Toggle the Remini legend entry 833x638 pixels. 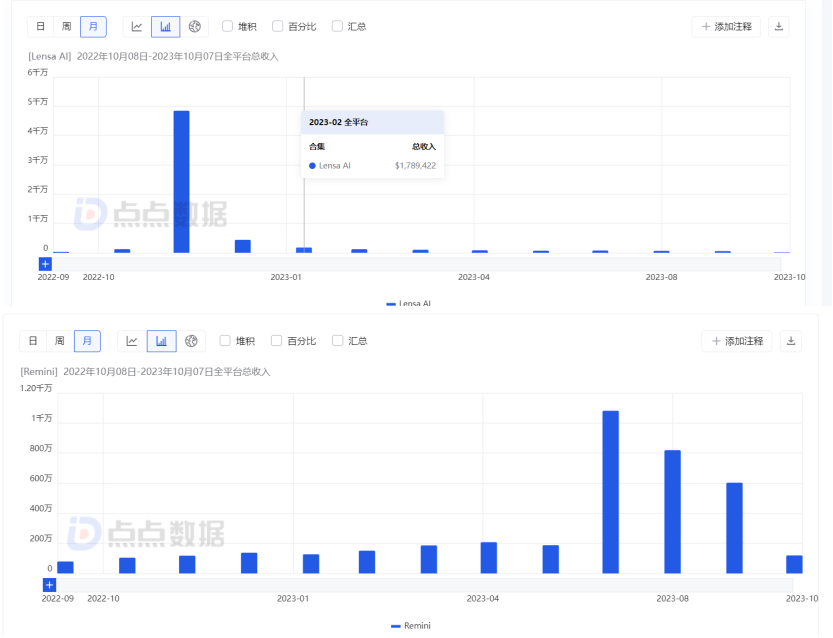click(411, 626)
